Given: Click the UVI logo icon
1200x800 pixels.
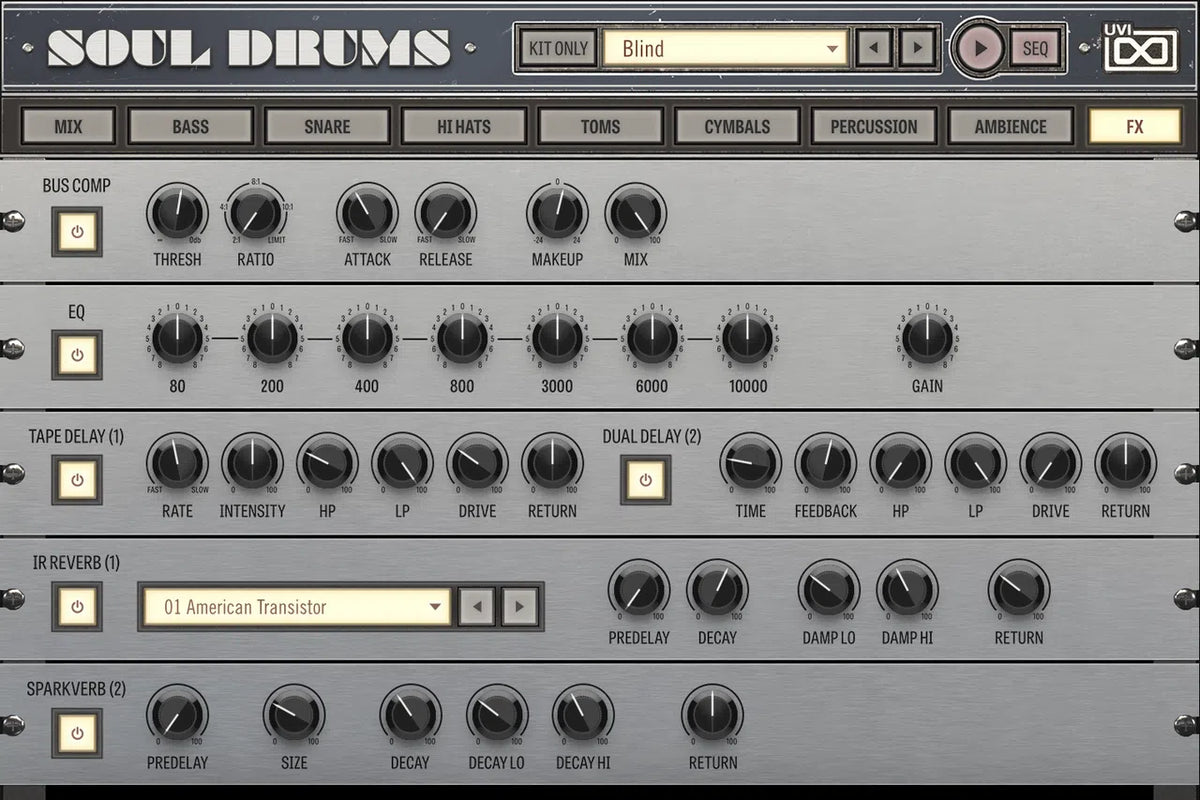Looking at the screenshot, I should coord(1140,47).
